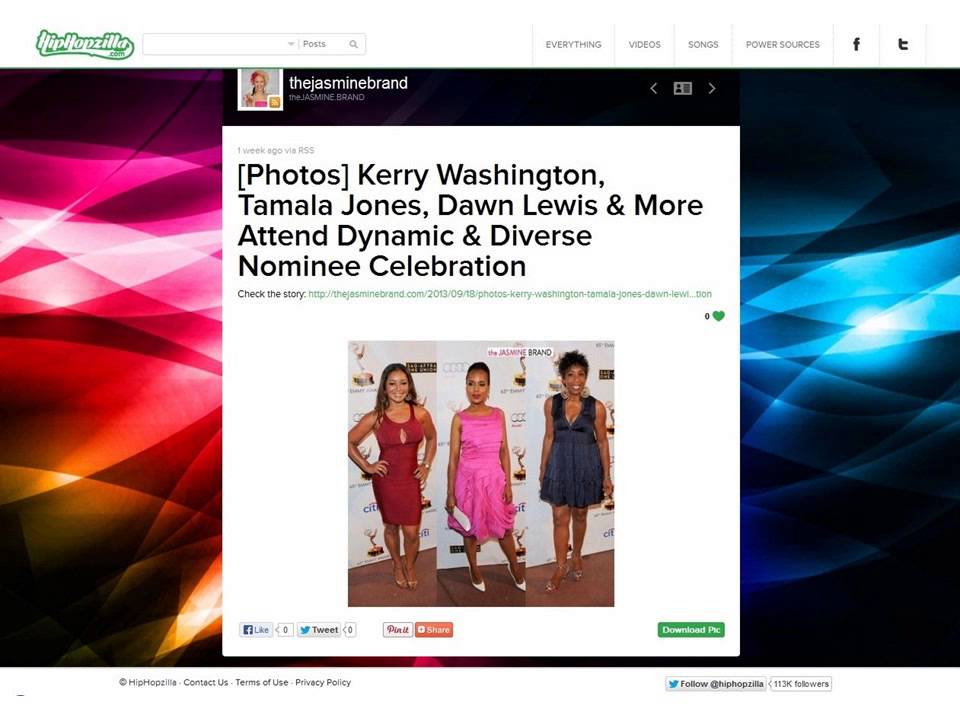
Task: Open the Videos menu item
Action: 644,45
